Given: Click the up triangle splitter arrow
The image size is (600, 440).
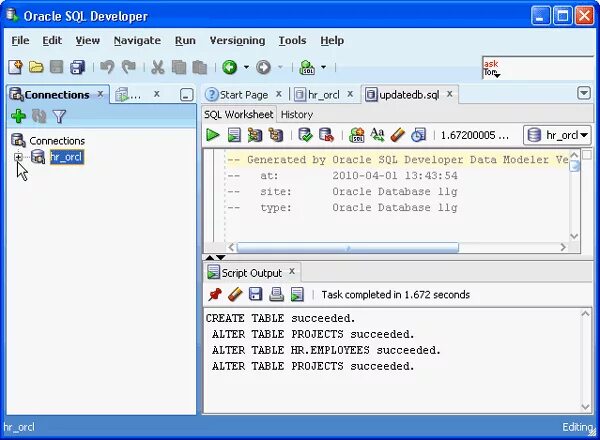Looking at the screenshot, I should click(x=210, y=257).
